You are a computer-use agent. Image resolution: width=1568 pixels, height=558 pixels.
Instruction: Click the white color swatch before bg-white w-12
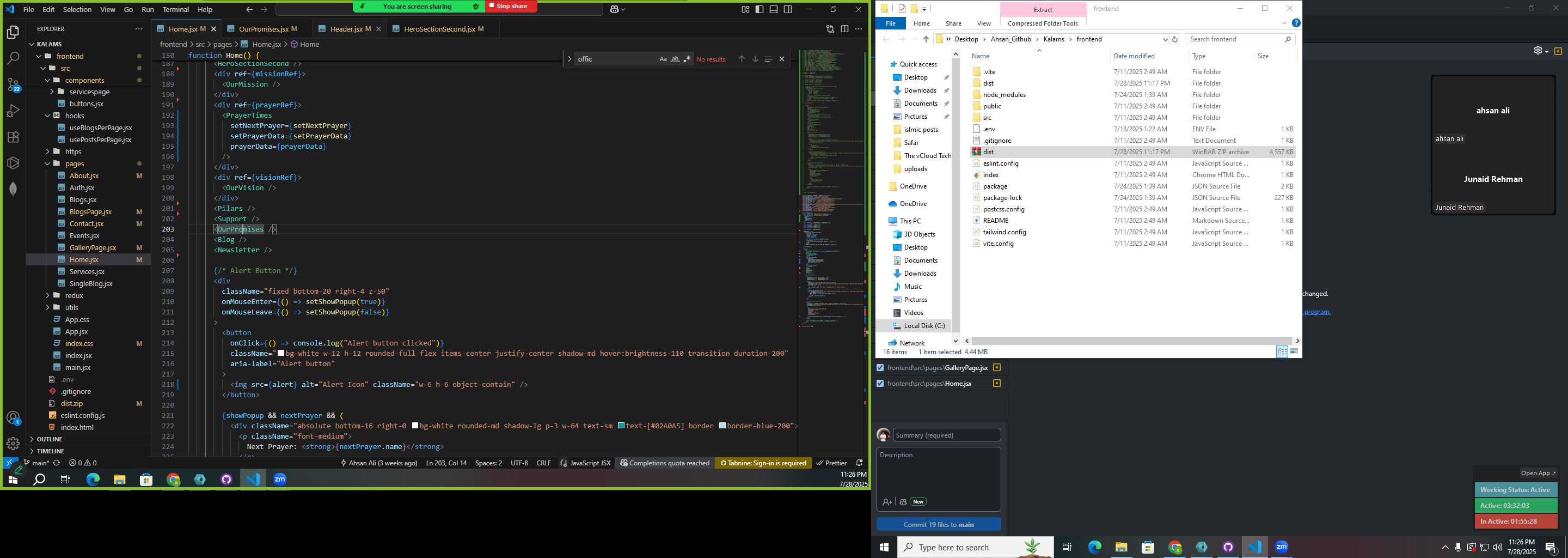coord(280,353)
